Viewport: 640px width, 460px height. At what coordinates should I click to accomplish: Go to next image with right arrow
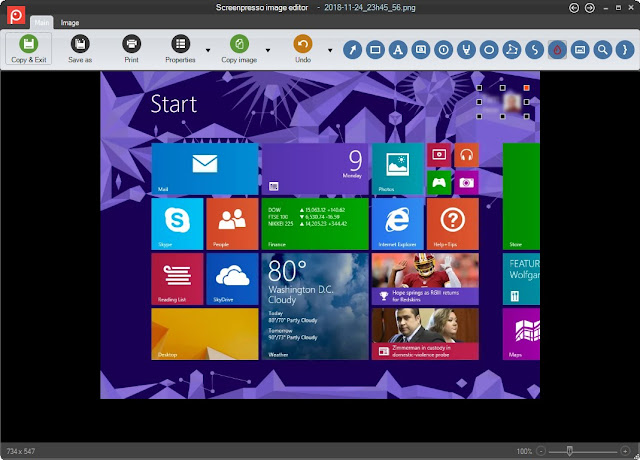[x=589, y=8]
